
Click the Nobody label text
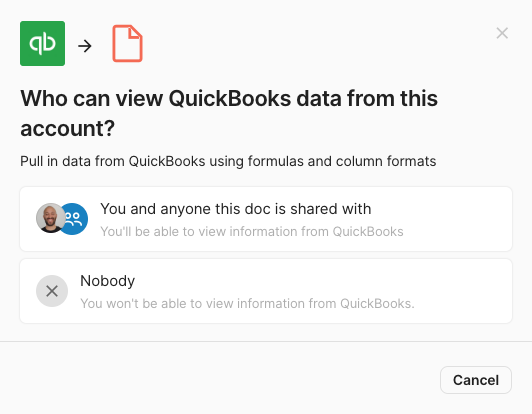point(108,281)
